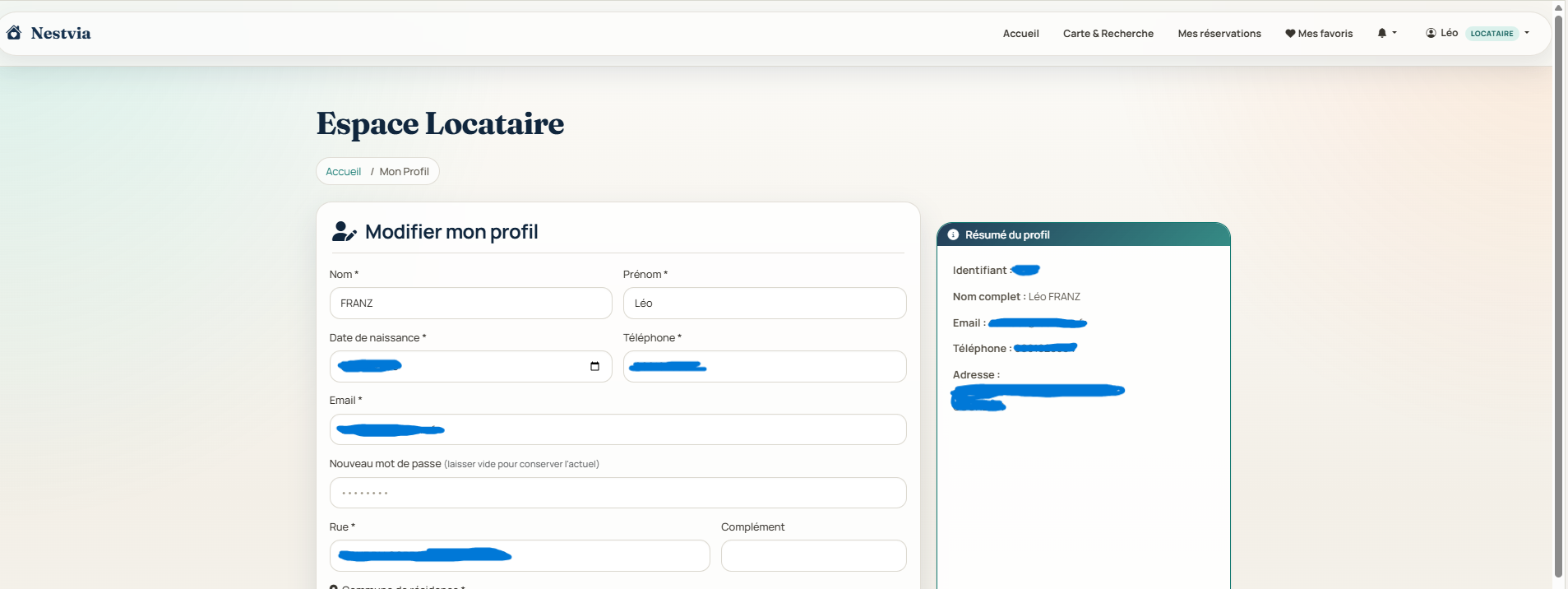Open Carte & Recherche menu item
This screenshot has height=589, width=1568.
1108,34
